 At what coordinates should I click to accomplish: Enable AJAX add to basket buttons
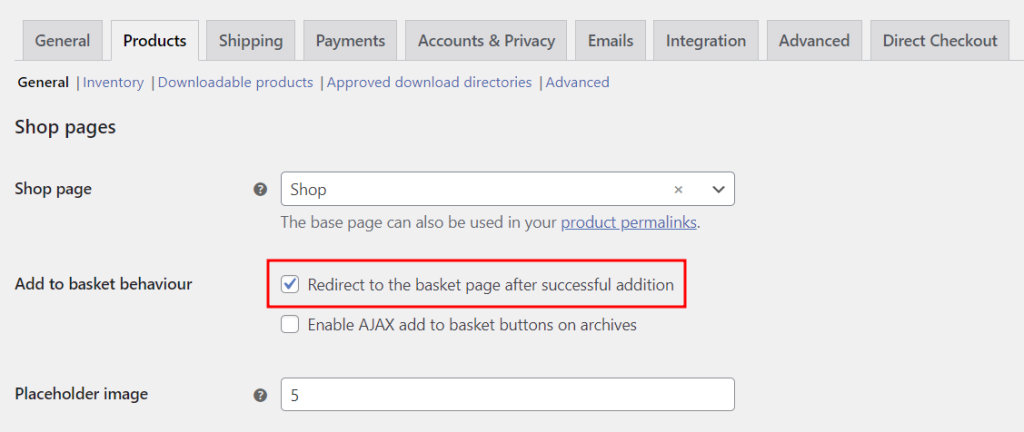coord(291,324)
